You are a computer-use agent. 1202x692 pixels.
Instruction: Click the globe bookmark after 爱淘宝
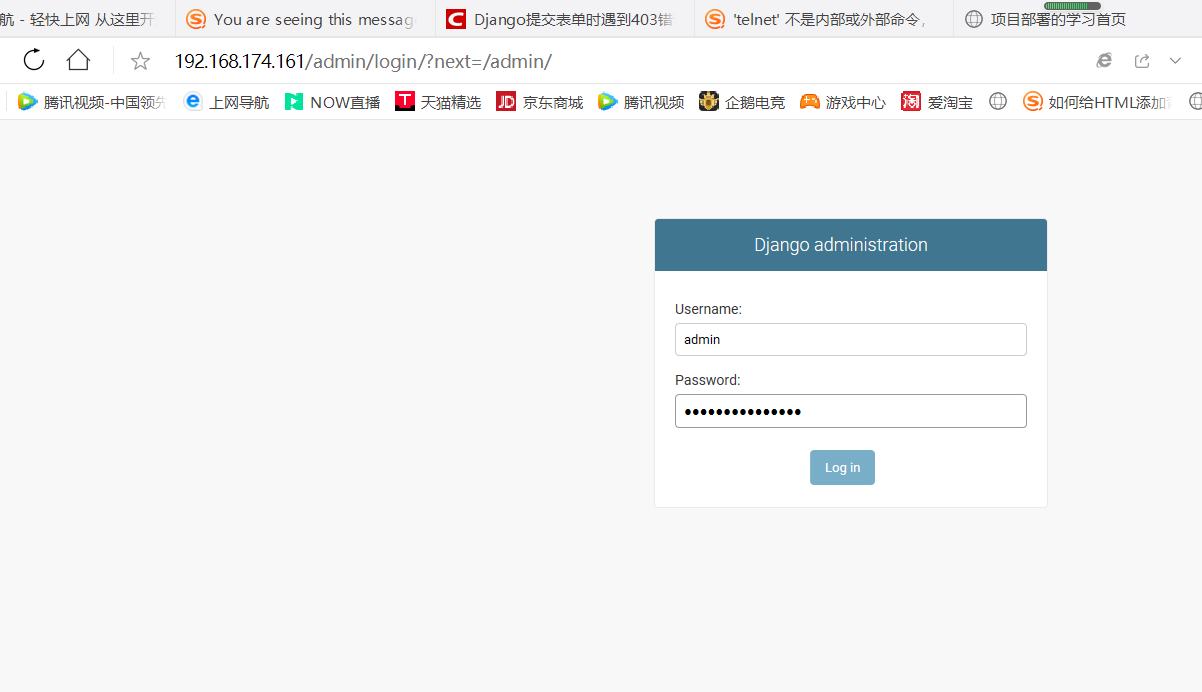(x=998, y=101)
